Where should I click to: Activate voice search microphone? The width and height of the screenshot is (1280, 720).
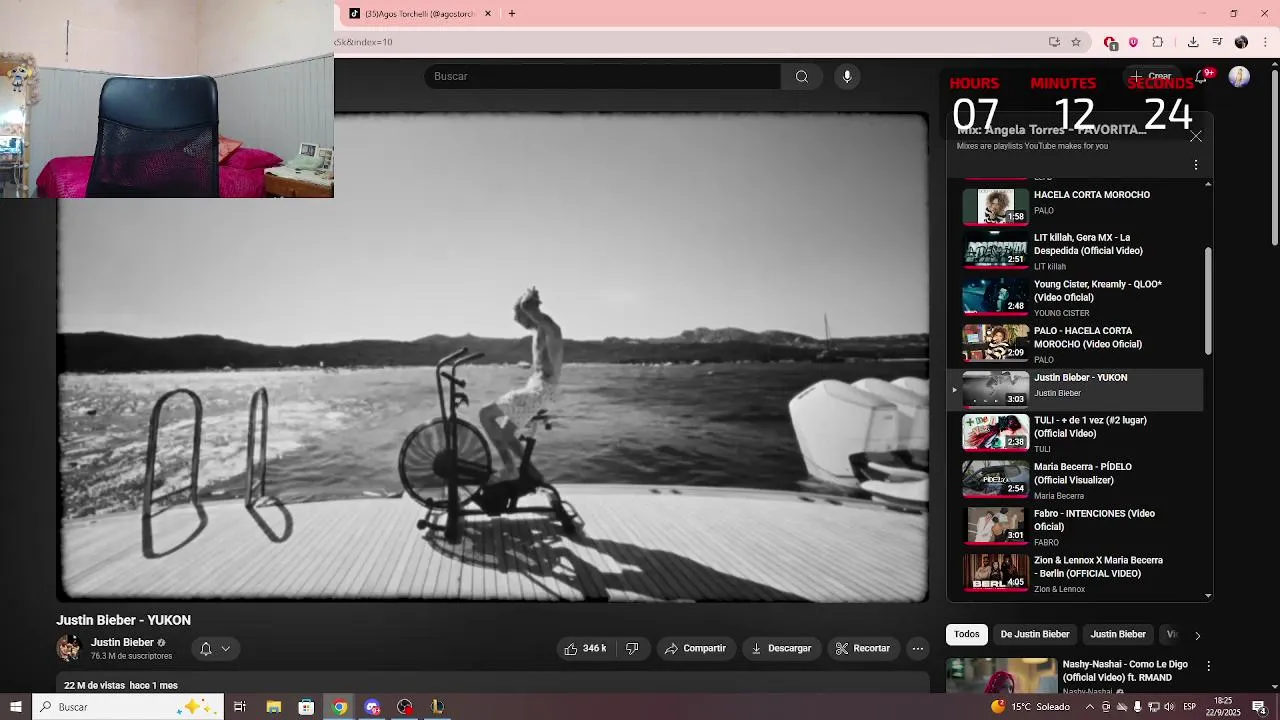click(847, 76)
